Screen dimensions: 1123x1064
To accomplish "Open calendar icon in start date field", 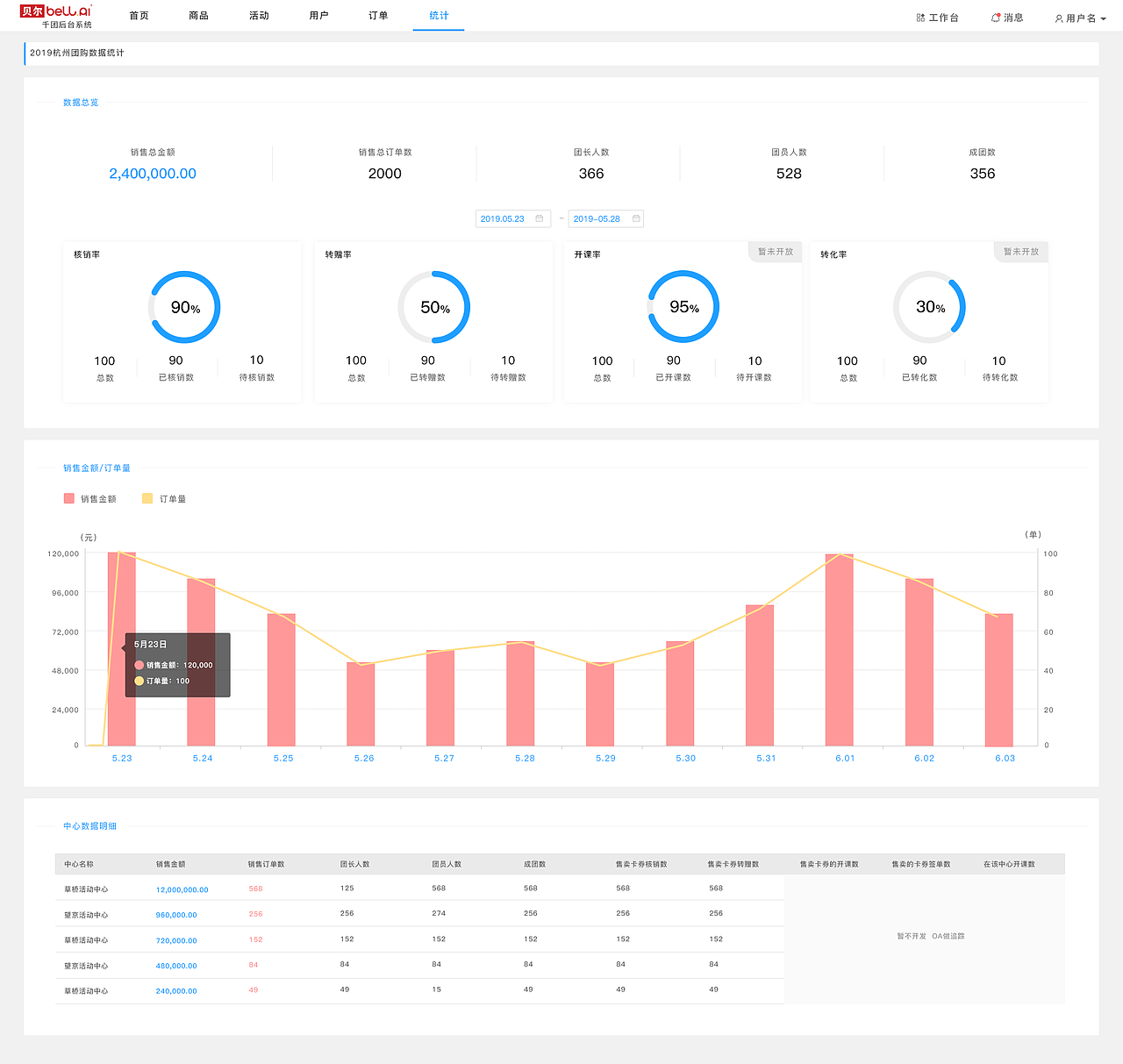I will [540, 218].
